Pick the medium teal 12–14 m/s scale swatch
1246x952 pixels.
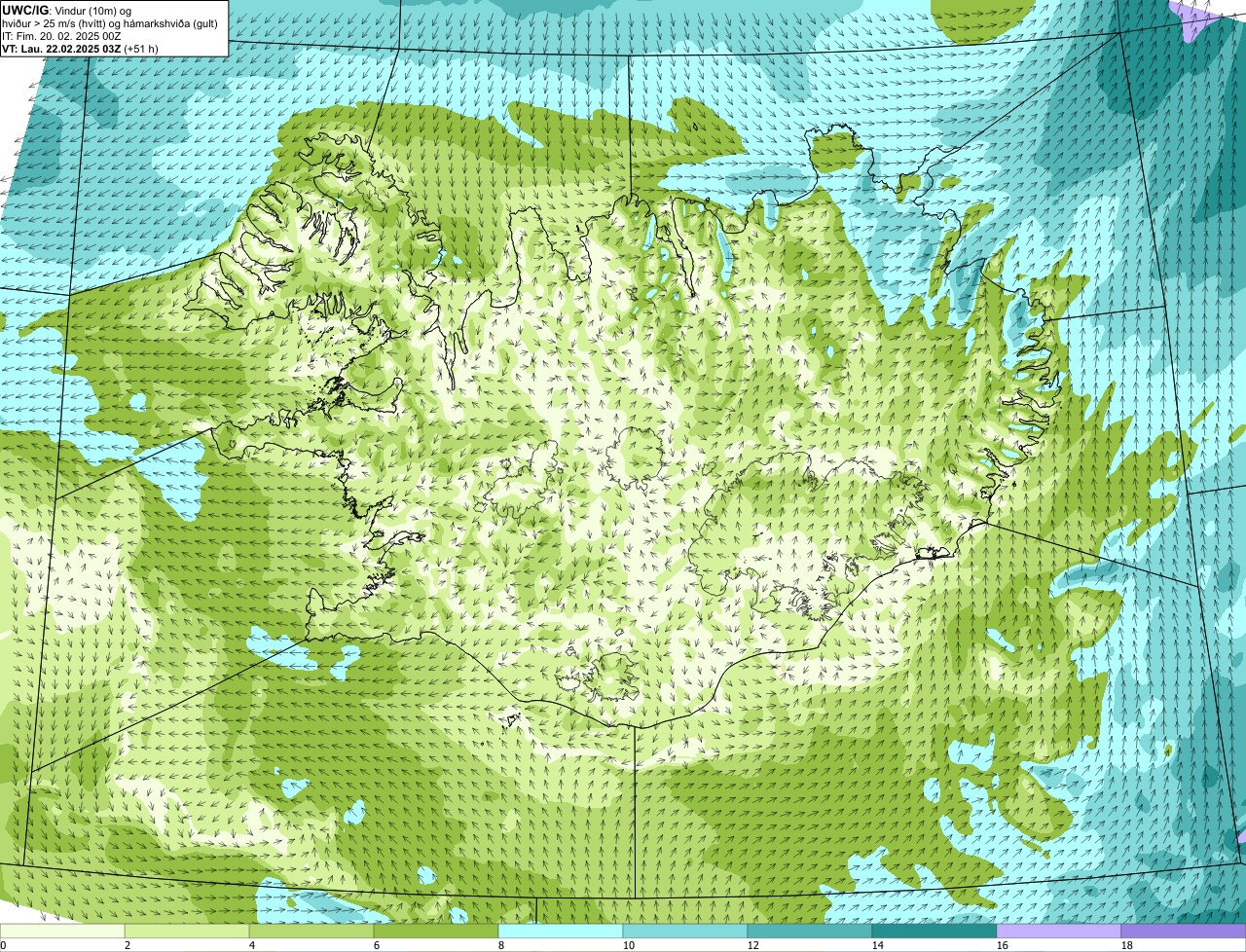point(810,932)
